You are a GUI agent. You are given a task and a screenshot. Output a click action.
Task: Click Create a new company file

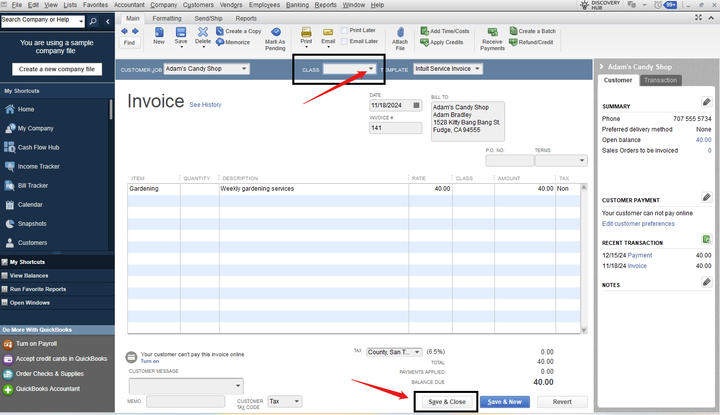pyautogui.click(x=57, y=69)
